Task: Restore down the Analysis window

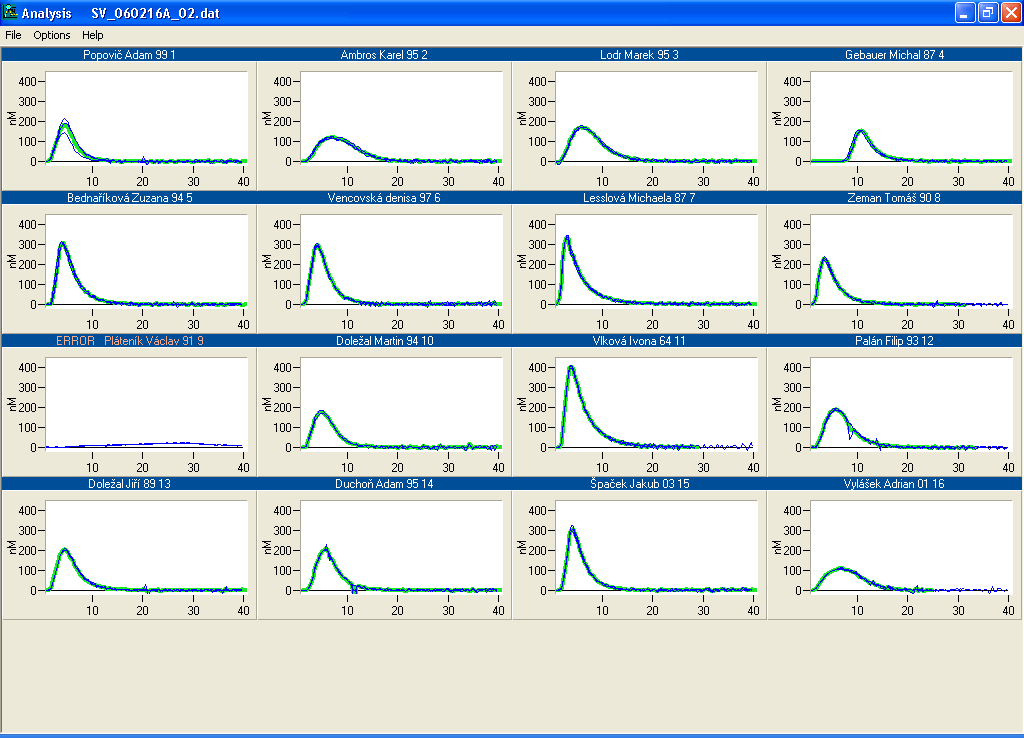Action: (988, 13)
